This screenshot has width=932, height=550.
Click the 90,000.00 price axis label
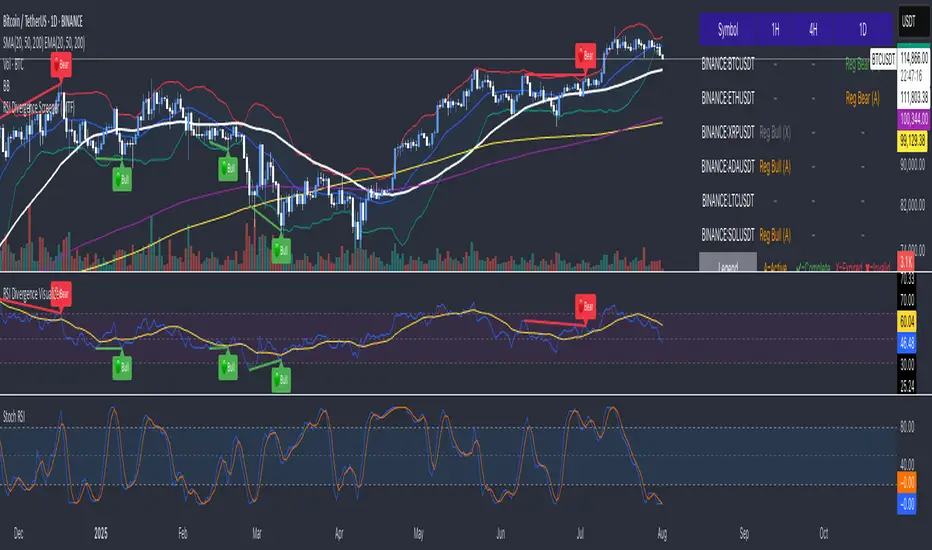click(912, 165)
